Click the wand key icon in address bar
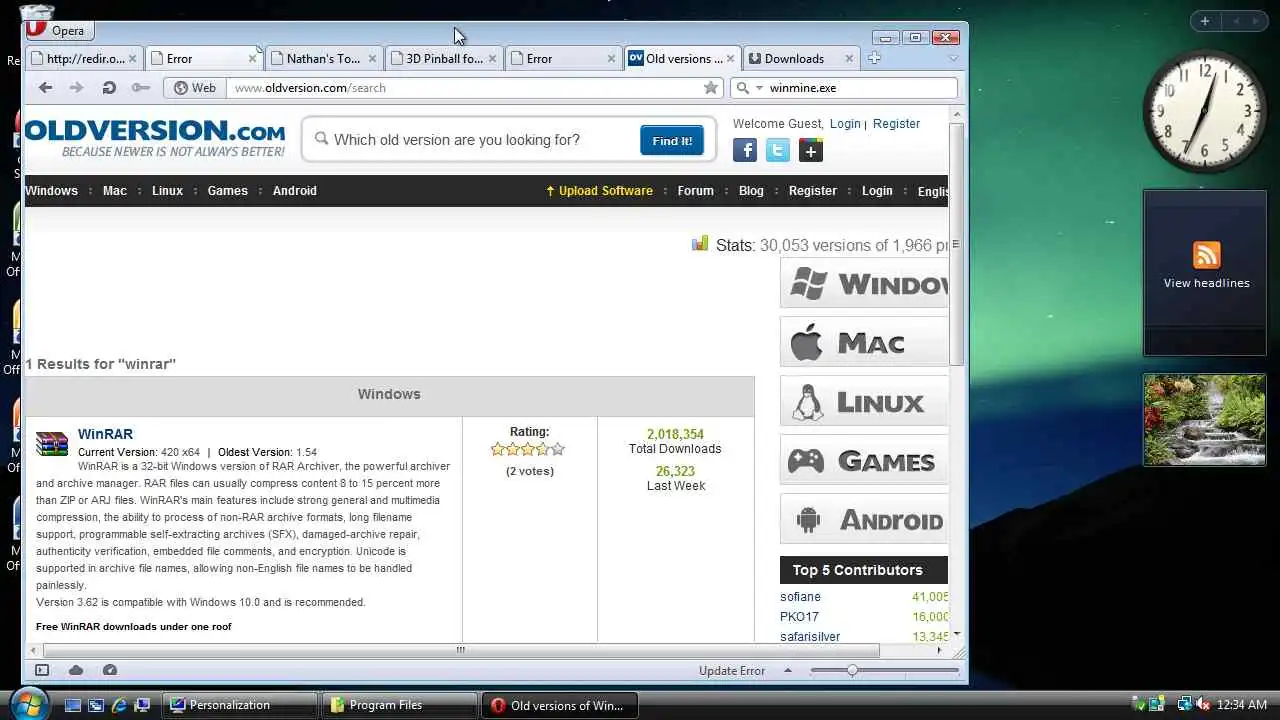Screen dimensions: 1280x720 coord(141,88)
